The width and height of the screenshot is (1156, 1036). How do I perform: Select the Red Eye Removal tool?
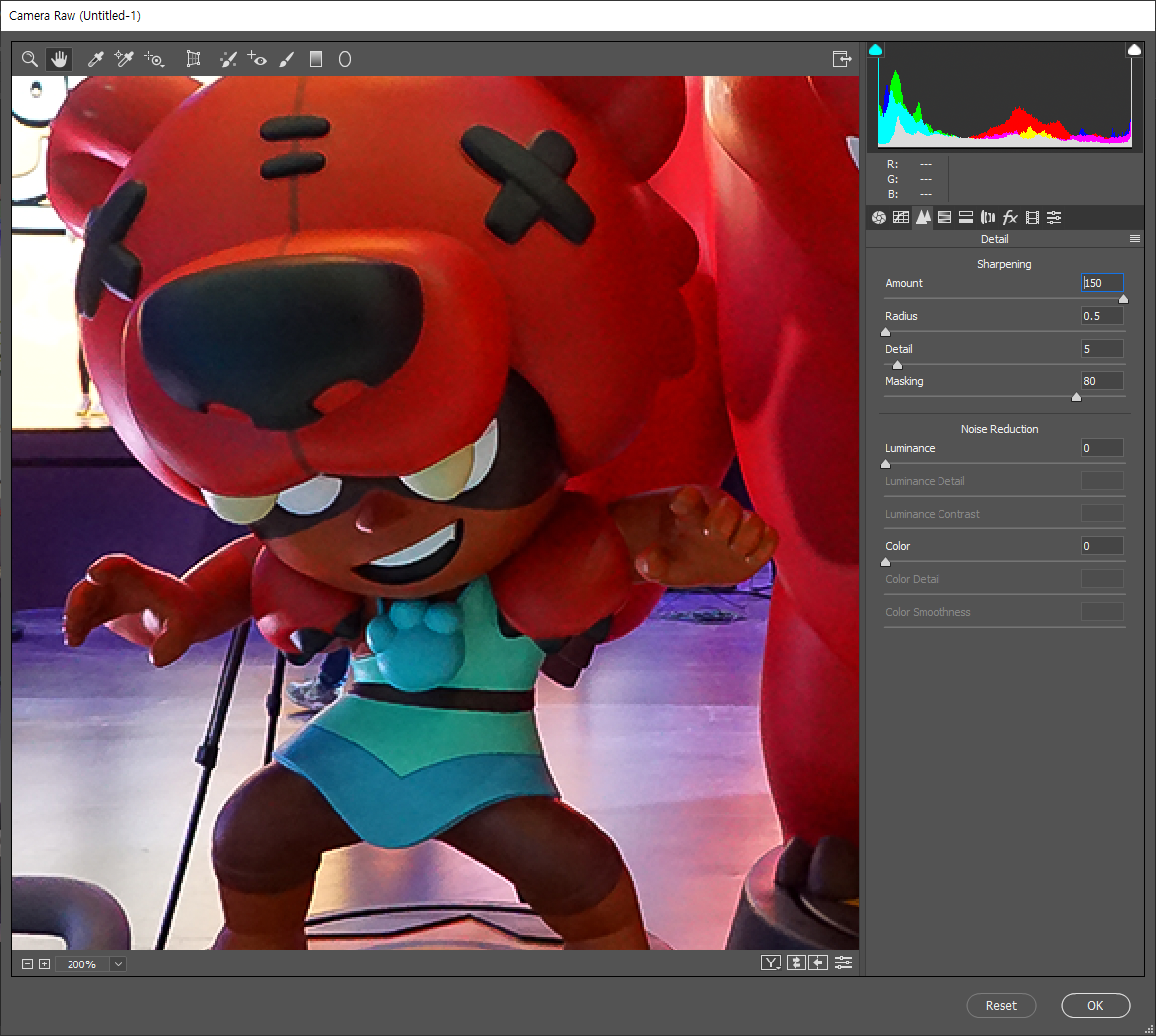tap(257, 59)
